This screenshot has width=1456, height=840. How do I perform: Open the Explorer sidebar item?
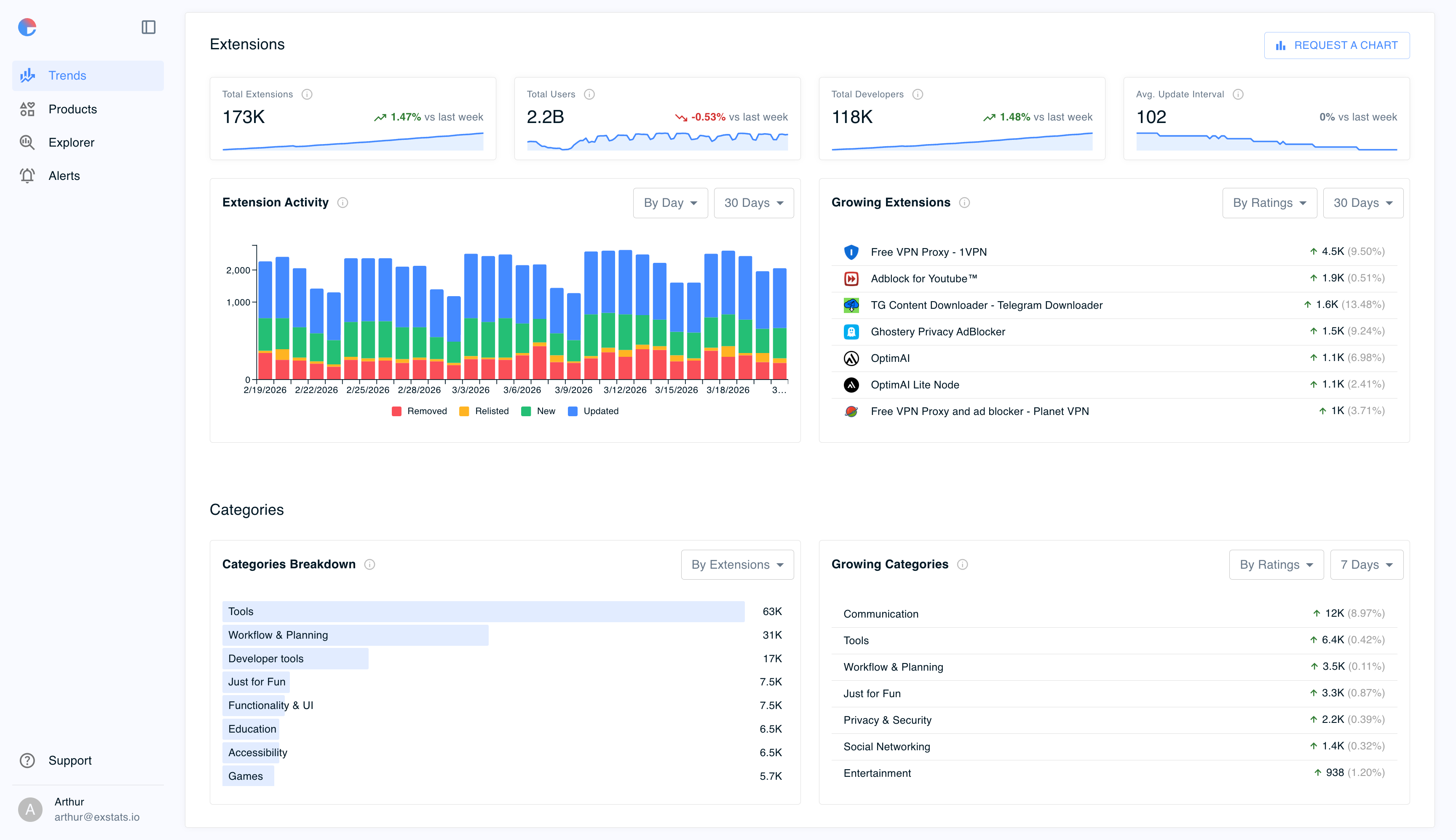coord(71,142)
